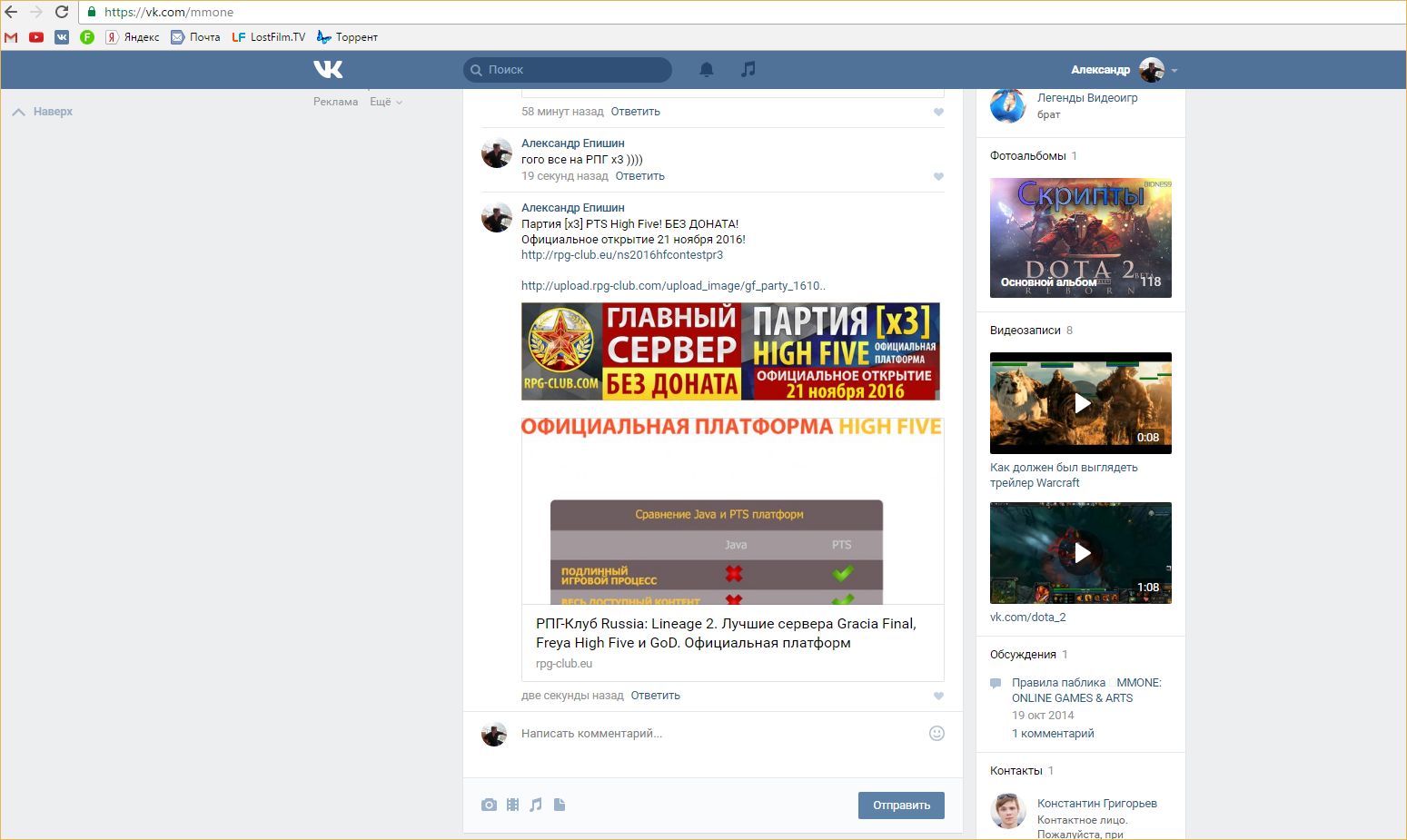Like the "гого все на РПГ х3" comment

click(x=938, y=176)
